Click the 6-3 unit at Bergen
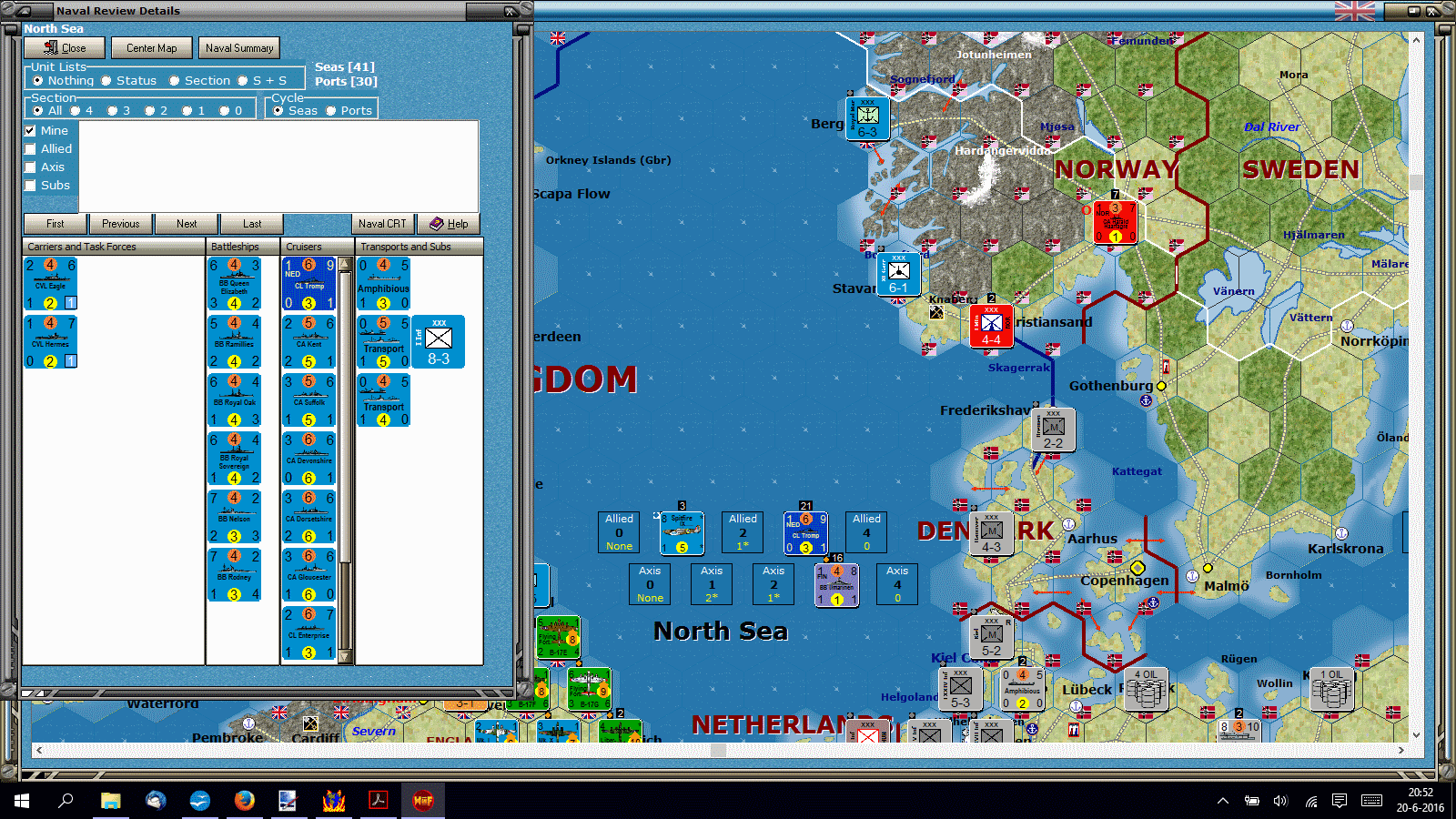Viewport: 1456px width, 819px height. [868, 118]
